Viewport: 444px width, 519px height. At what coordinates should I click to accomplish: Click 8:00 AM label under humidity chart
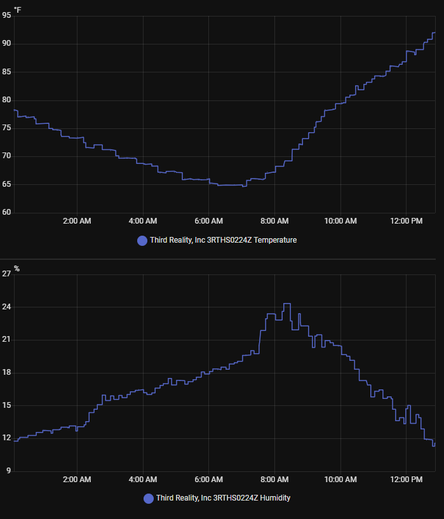pos(274,479)
